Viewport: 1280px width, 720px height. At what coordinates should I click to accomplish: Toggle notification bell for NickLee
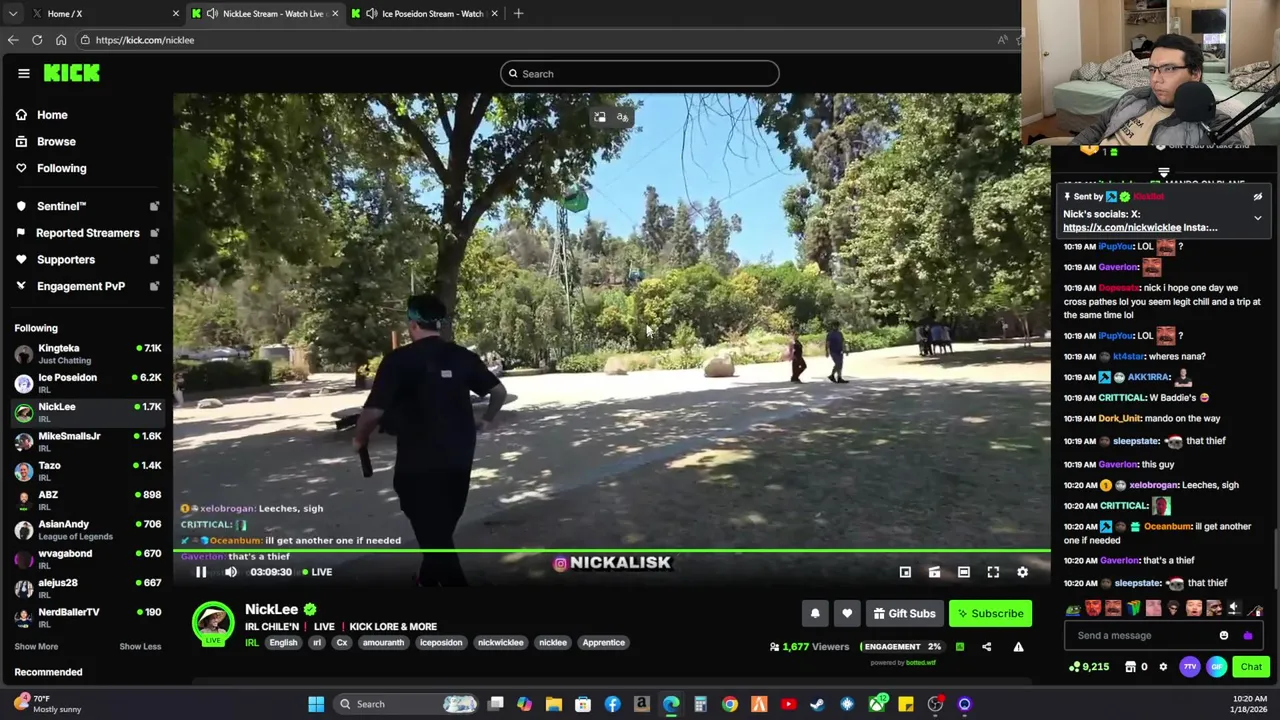815,613
